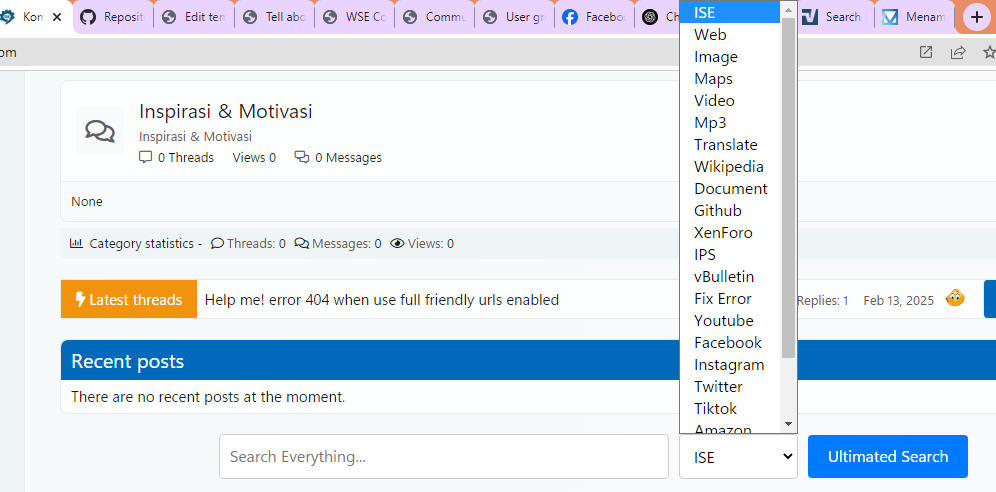Open the error 404 friendly urls thread
The height and width of the screenshot is (492, 996).
point(382,300)
